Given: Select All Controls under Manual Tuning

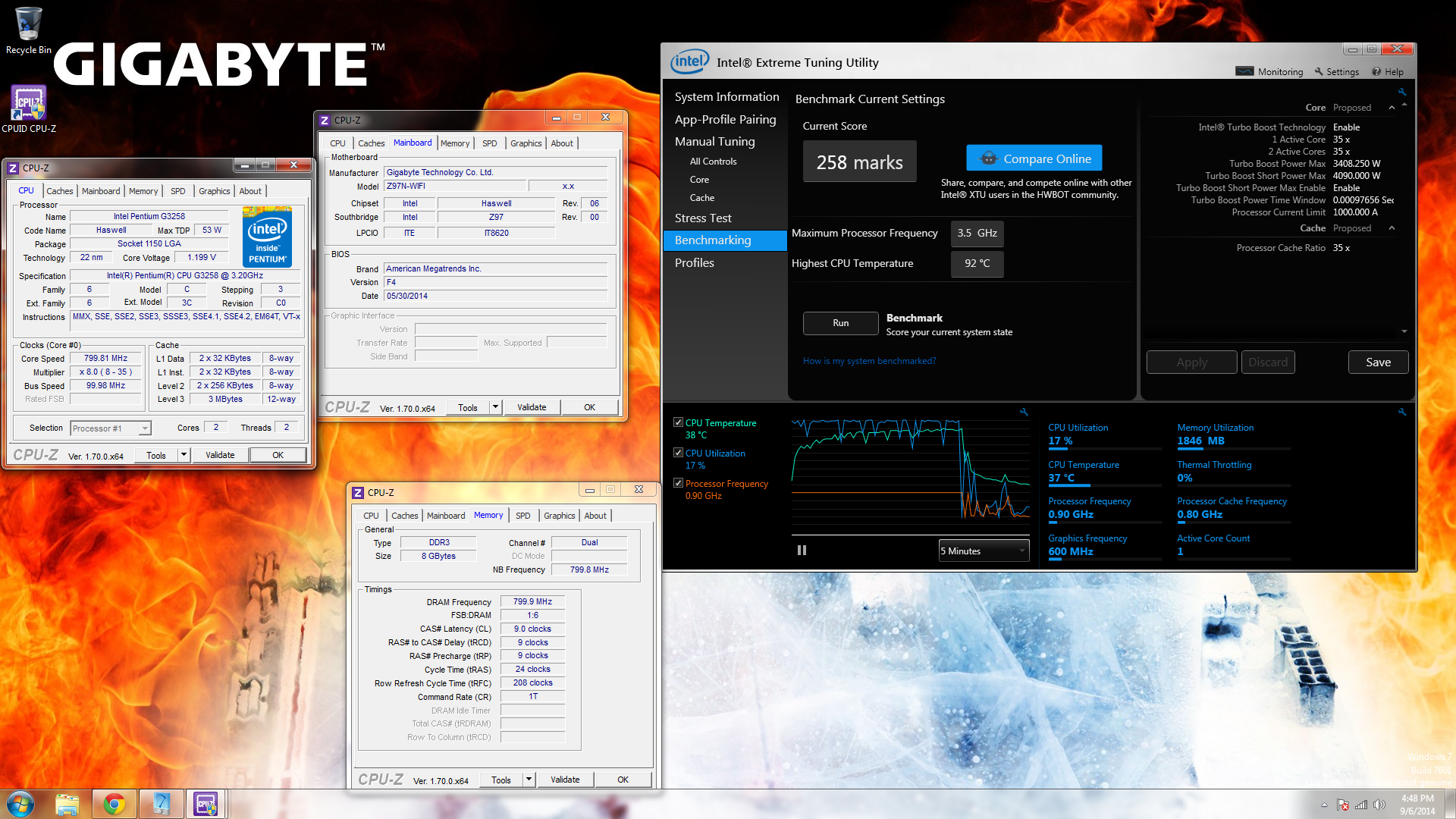Looking at the screenshot, I should 713,162.
